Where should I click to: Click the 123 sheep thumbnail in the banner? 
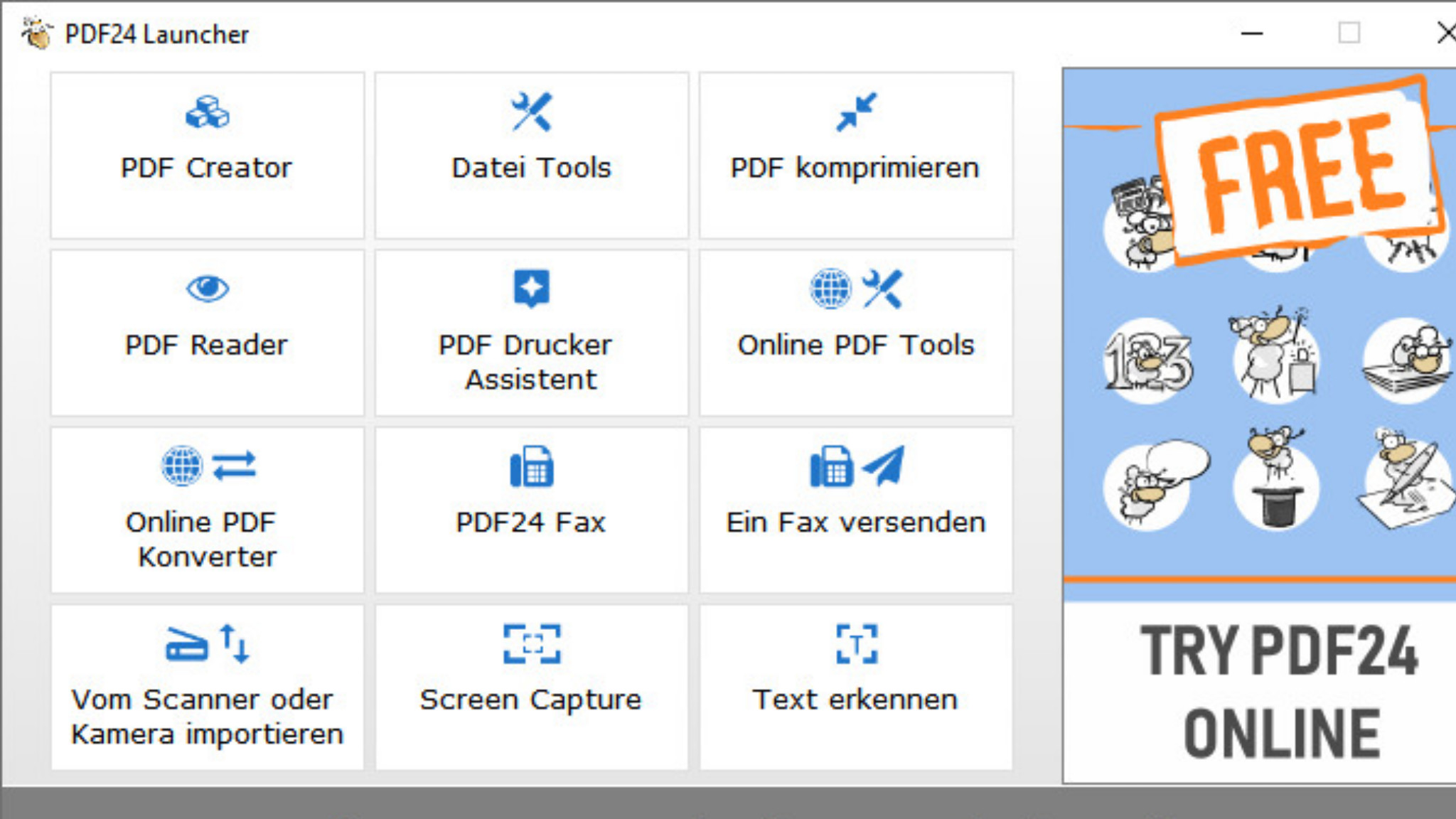[1147, 361]
